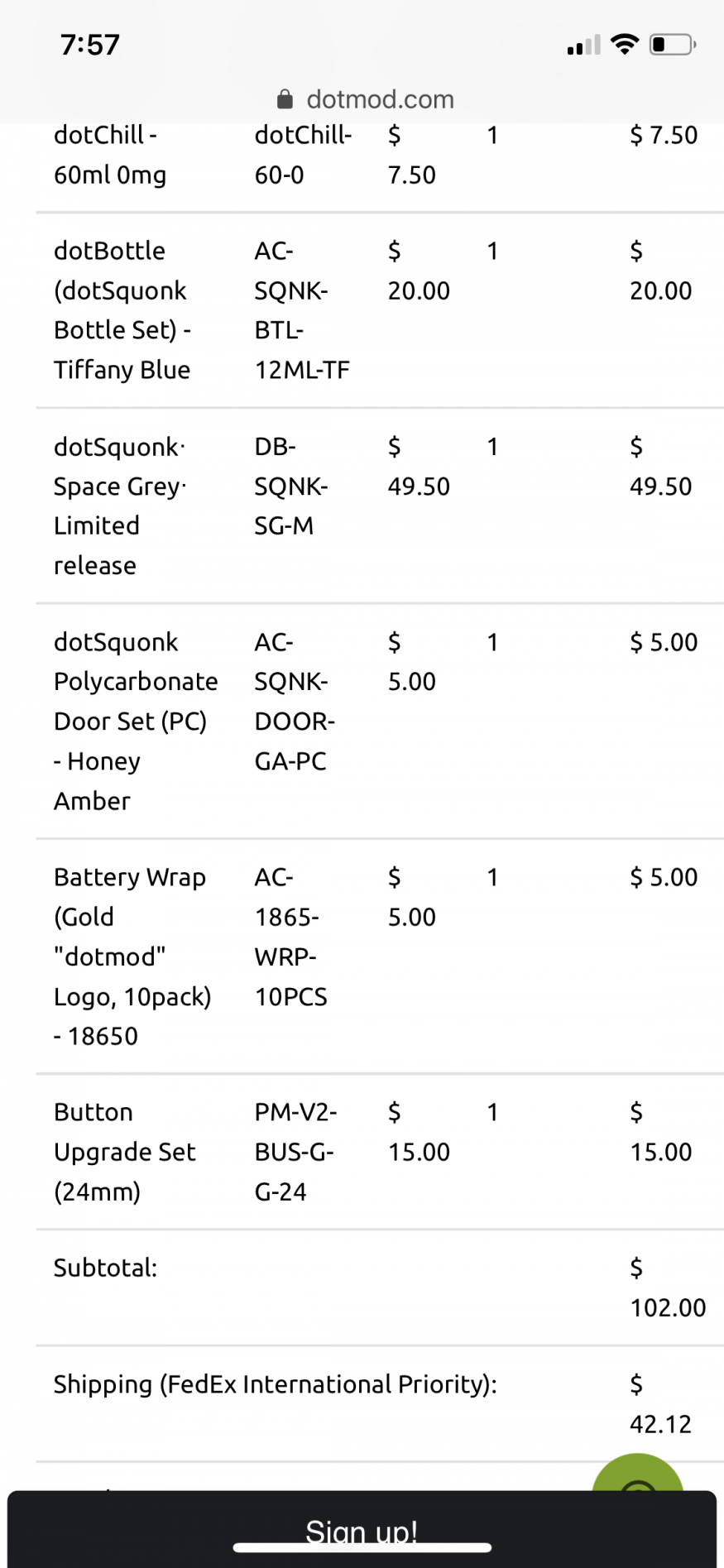Screen dimensions: 724x1568
Task: Tap the Subtotal label
Action: tap(105, 1268)
